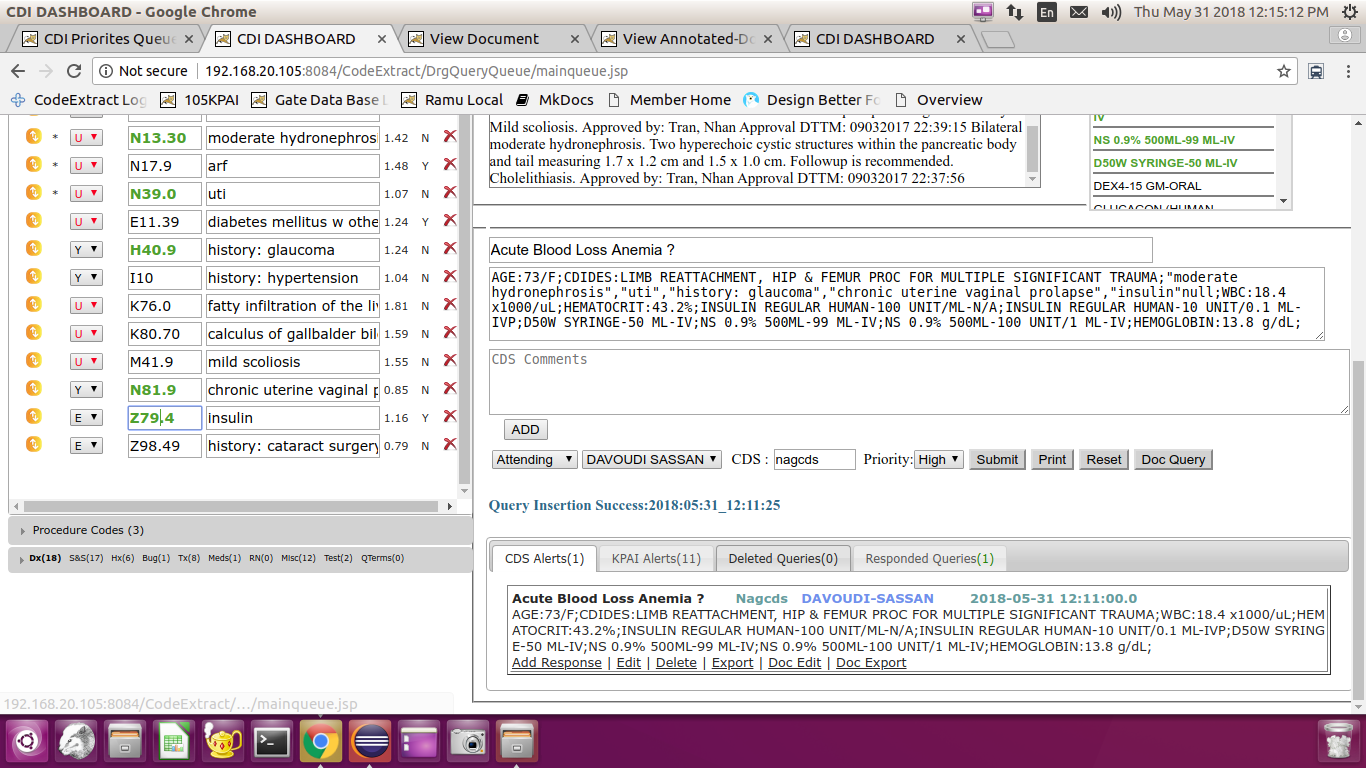Focus the CDS Comments text area
The width and height of the screenshot is (1366, 768).
918,381
